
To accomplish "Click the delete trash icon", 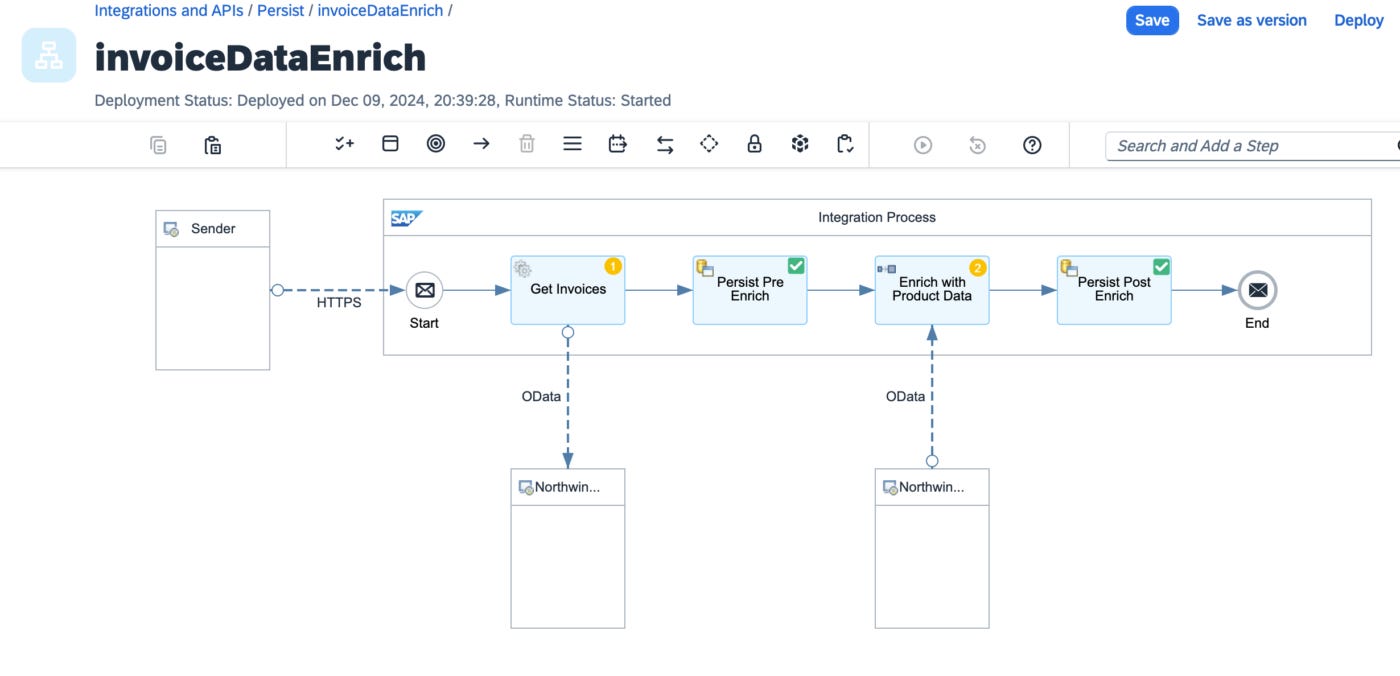I will (527, 144).
